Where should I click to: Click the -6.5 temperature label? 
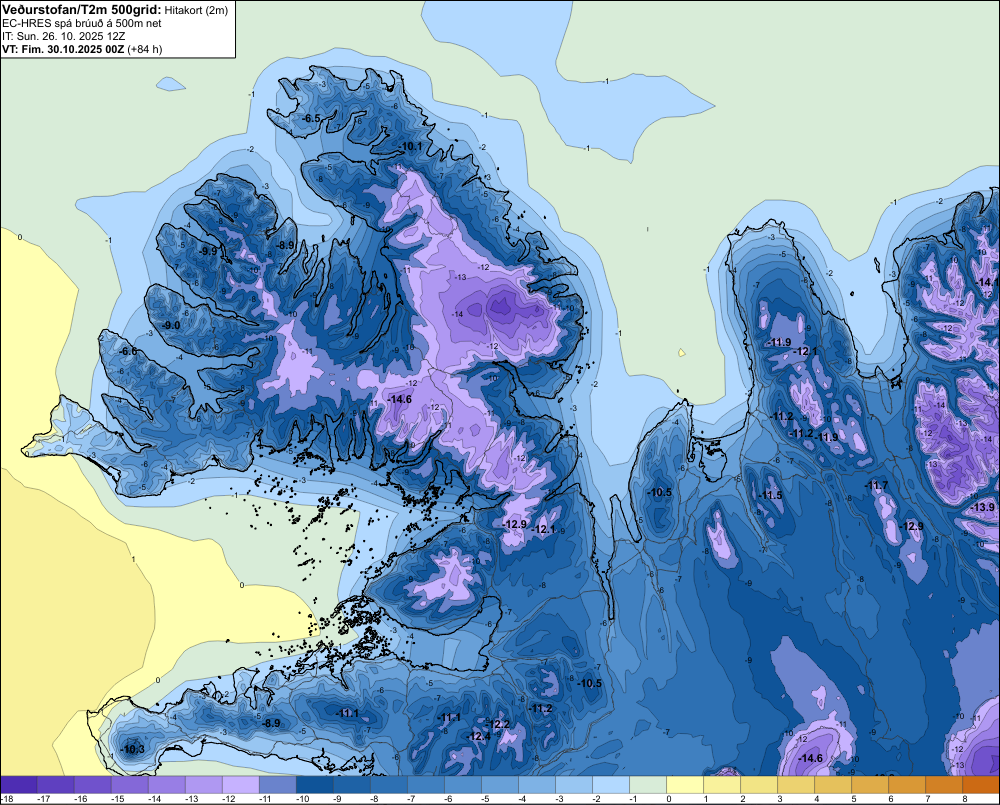click(x=311, y=119)
